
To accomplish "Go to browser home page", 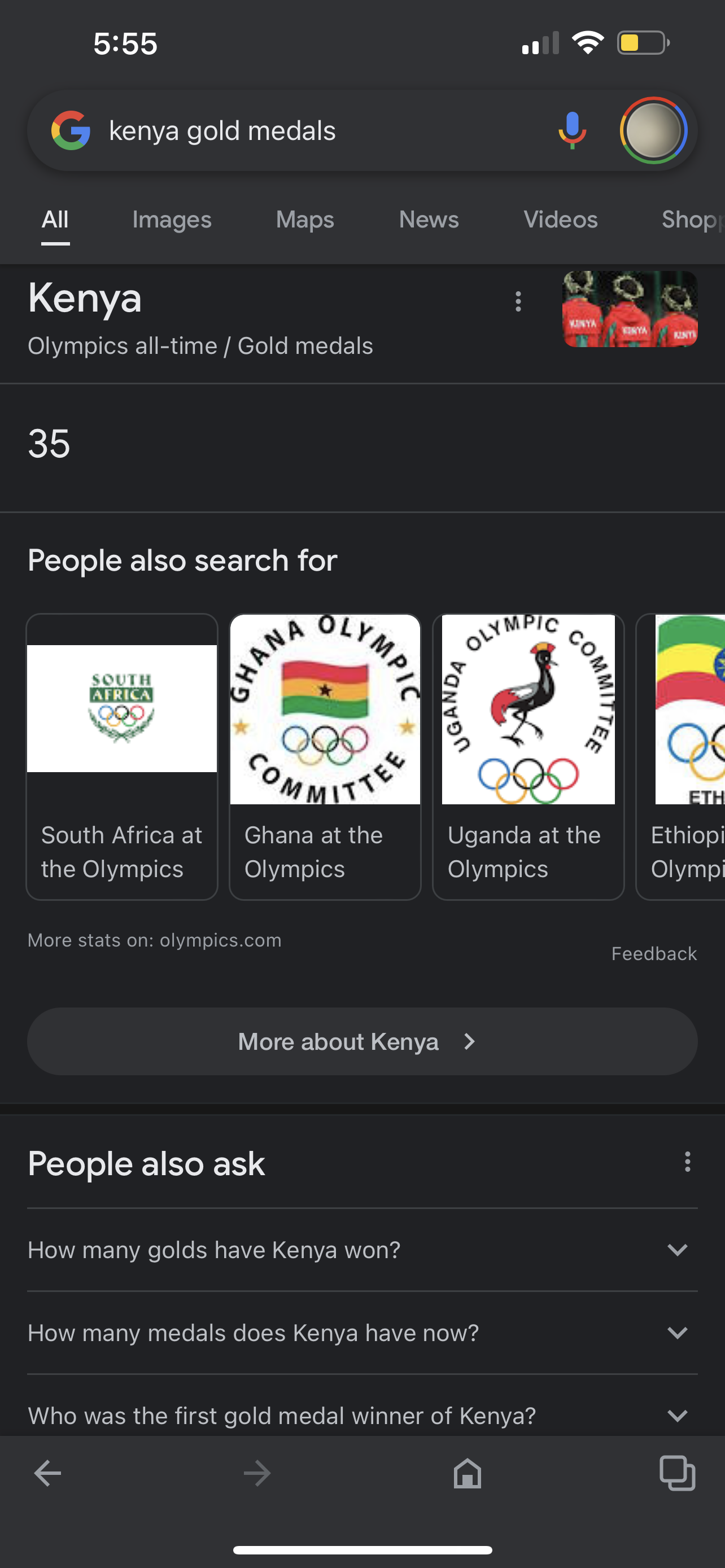I will pos(467,1473).
